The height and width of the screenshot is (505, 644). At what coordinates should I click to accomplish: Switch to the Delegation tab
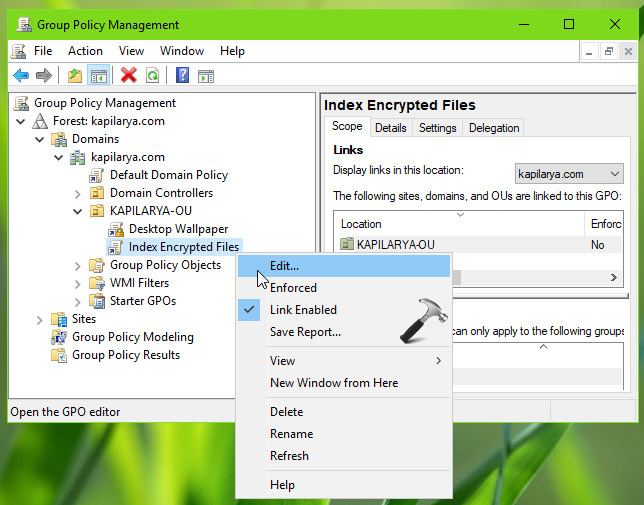point(494,128)
